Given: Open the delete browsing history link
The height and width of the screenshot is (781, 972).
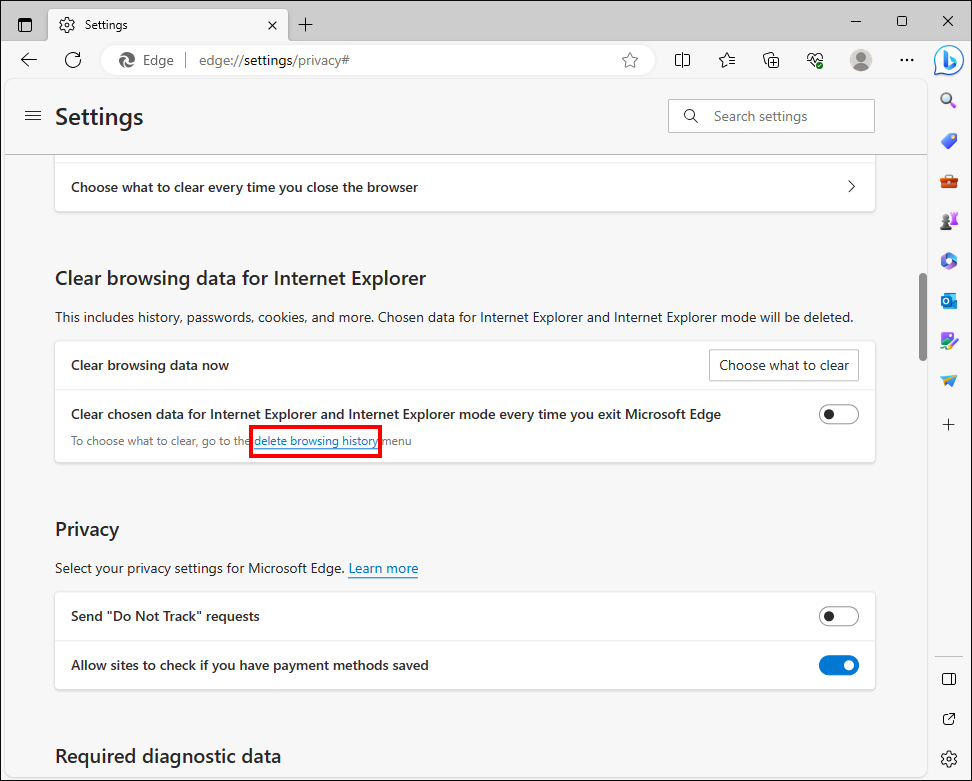Looking at the screenshot, I should tap(316, 441).
